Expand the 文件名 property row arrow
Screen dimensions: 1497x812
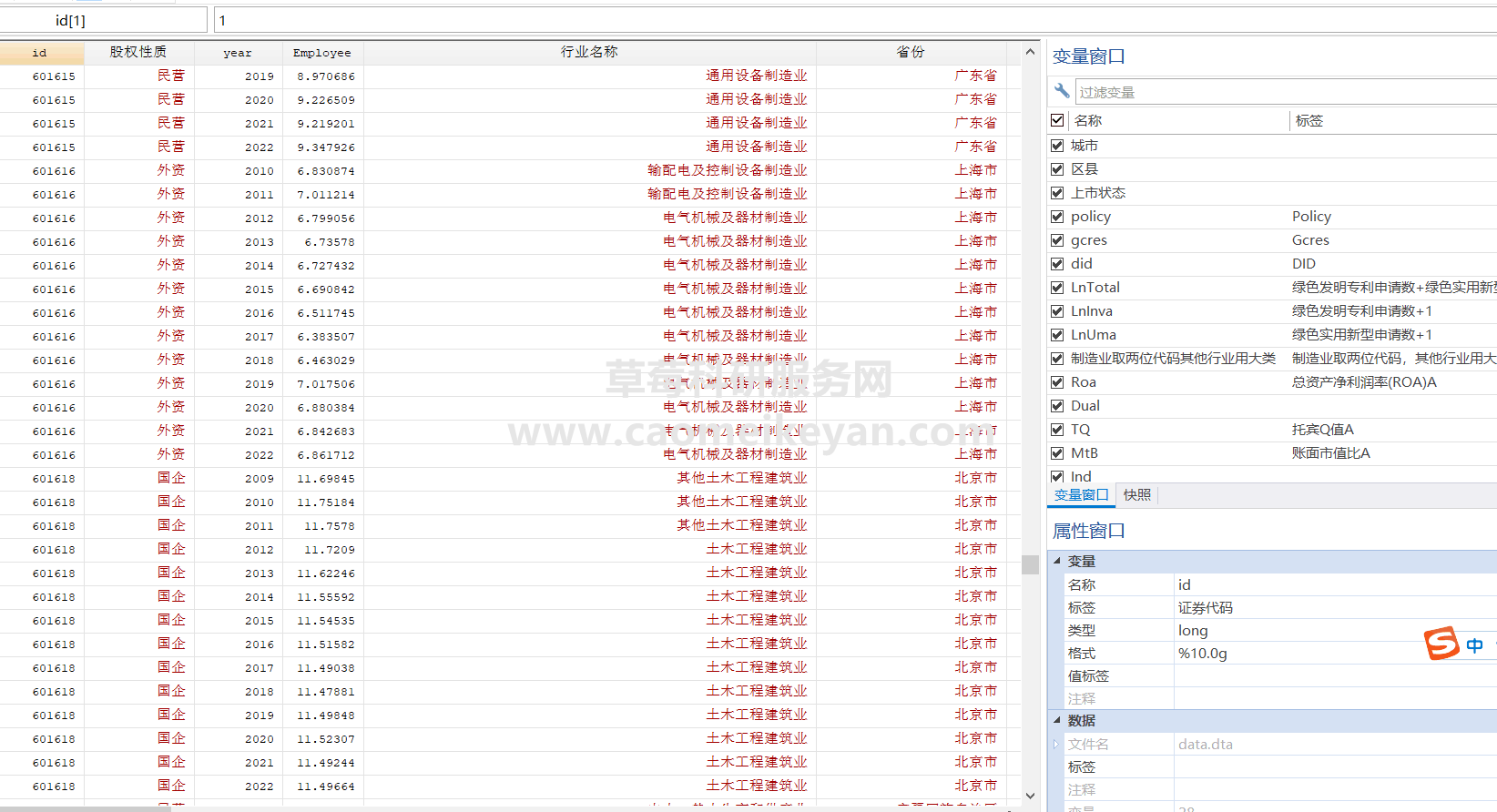[1056, 744]
